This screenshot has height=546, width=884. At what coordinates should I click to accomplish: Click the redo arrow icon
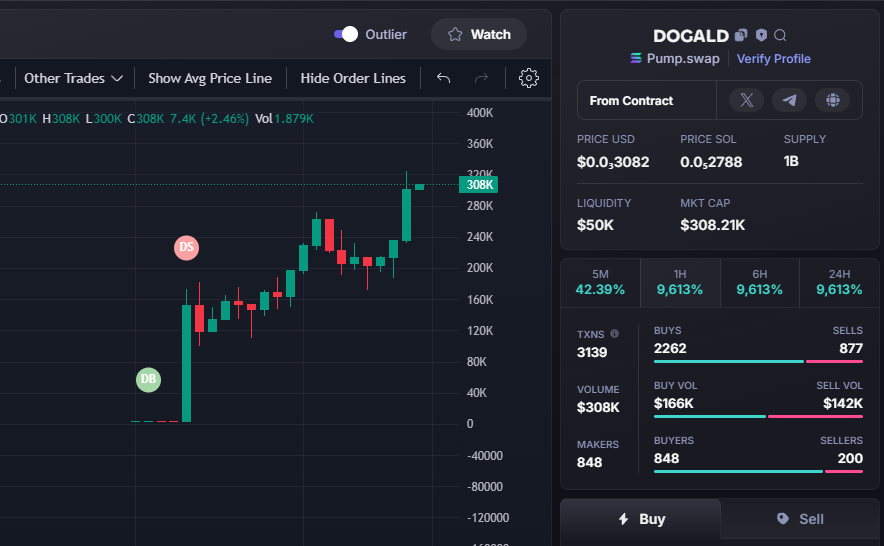pos(481,78)
